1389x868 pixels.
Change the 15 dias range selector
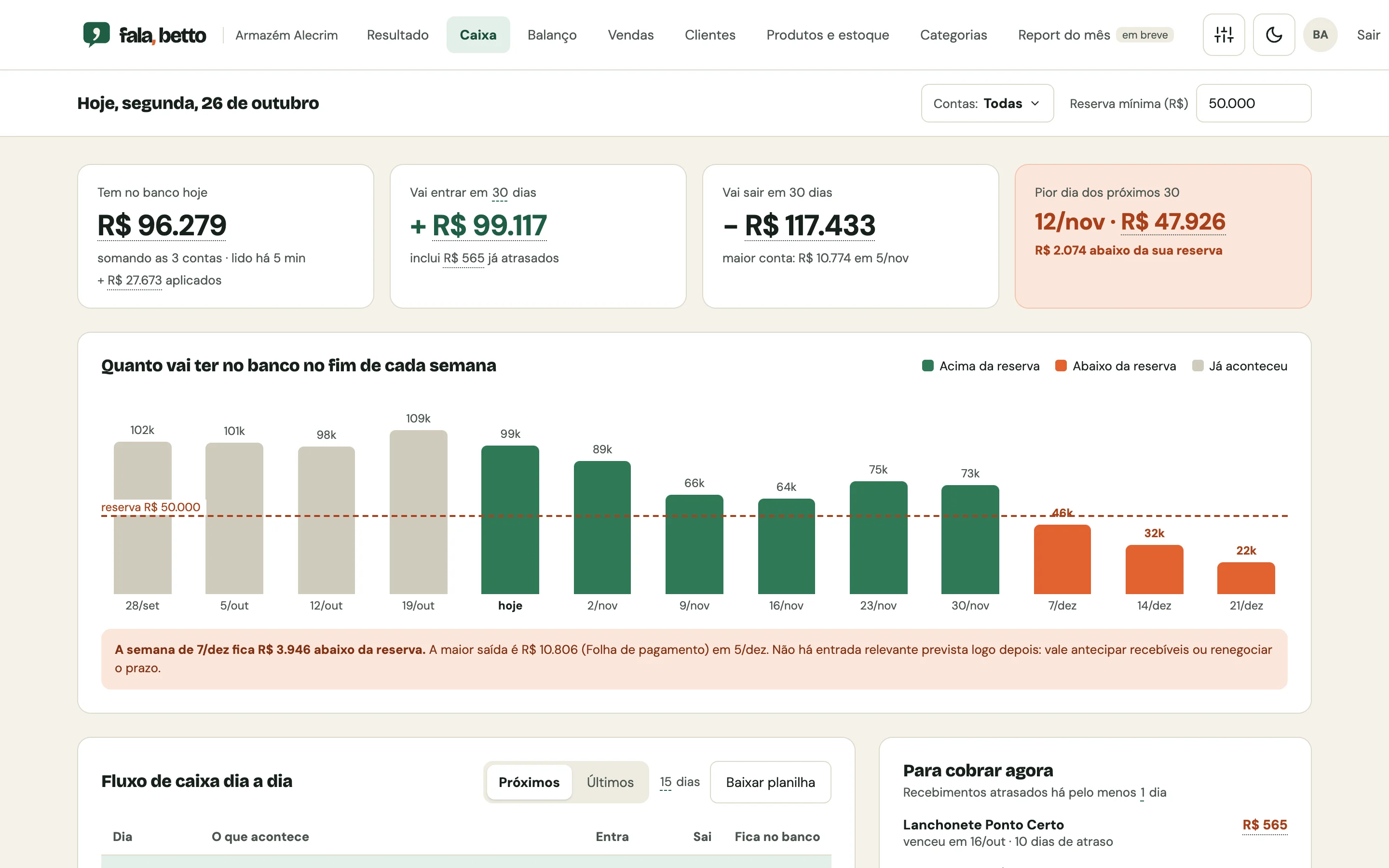point(666,782)
